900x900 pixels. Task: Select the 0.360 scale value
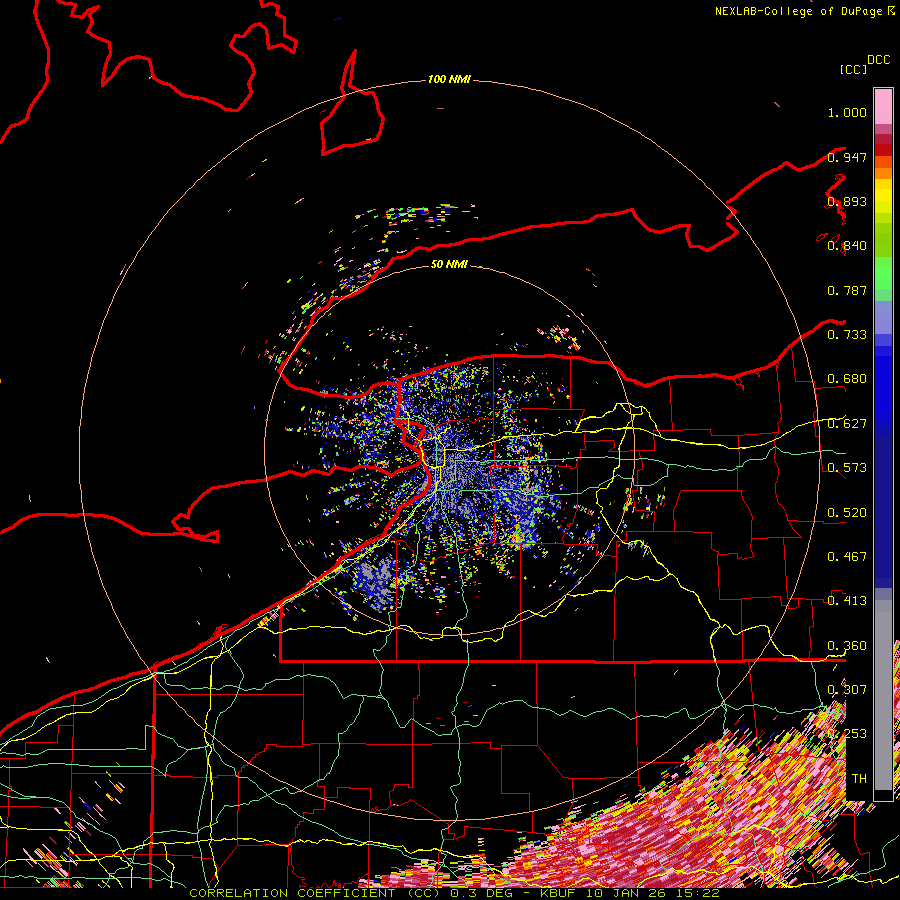847,646
